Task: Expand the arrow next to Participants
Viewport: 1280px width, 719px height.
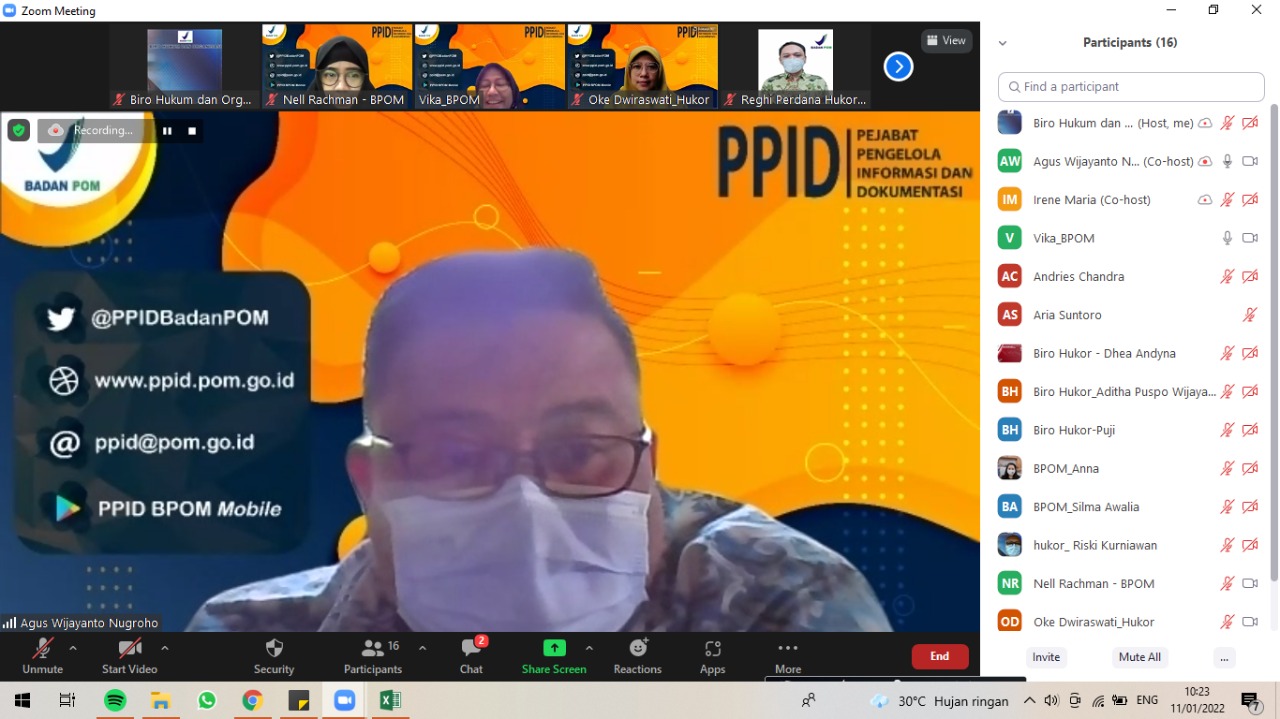Action: 422,647
